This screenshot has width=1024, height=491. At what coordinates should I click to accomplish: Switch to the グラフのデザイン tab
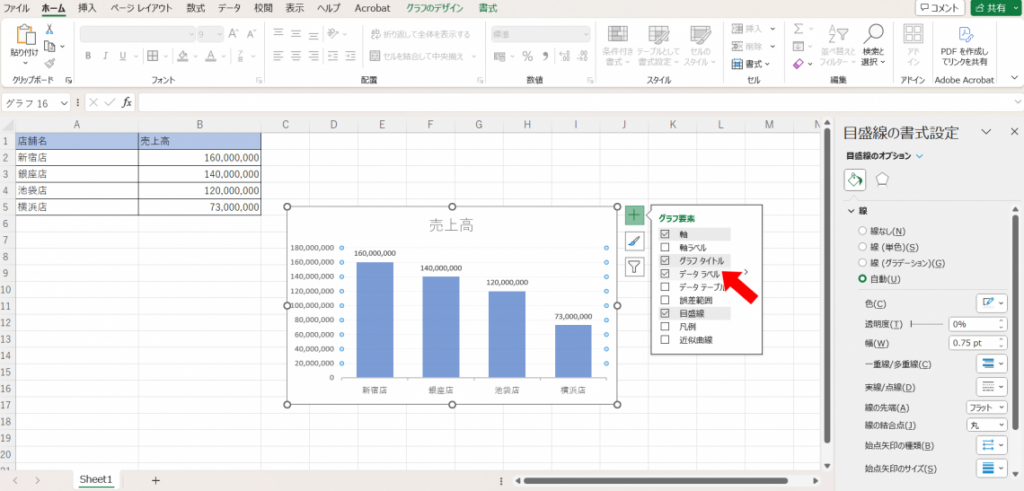(x=433, y=7)
